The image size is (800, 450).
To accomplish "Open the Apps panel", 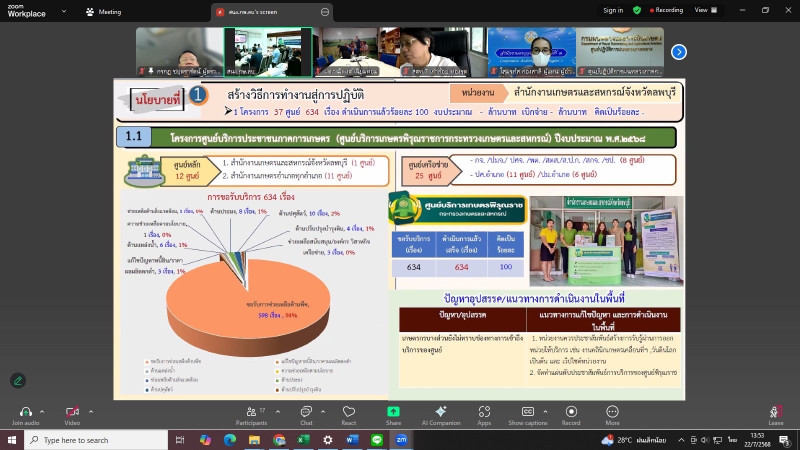I will [x=484, y=412].
